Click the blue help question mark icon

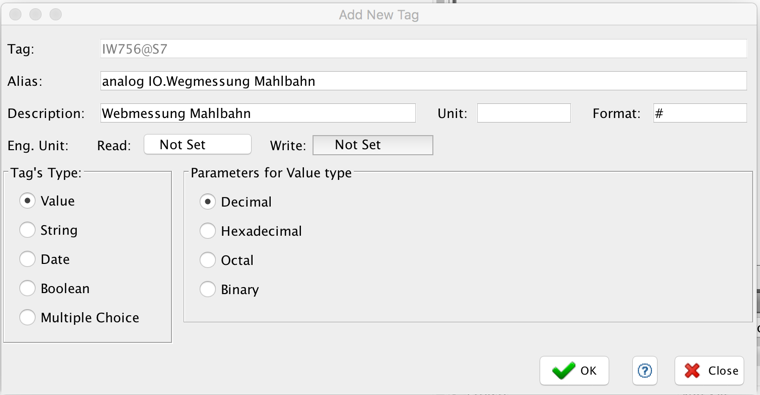coord(645,371)
